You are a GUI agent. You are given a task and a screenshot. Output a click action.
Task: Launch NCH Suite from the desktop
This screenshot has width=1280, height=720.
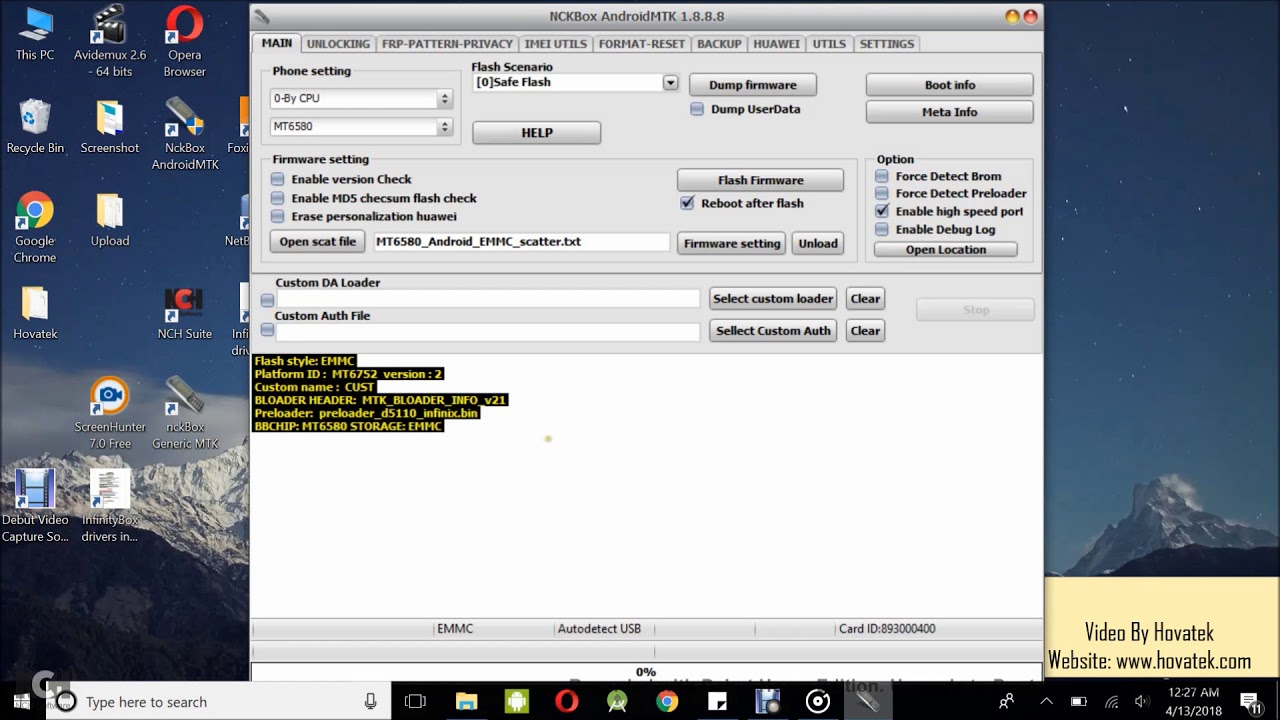[x=185, y=313]
